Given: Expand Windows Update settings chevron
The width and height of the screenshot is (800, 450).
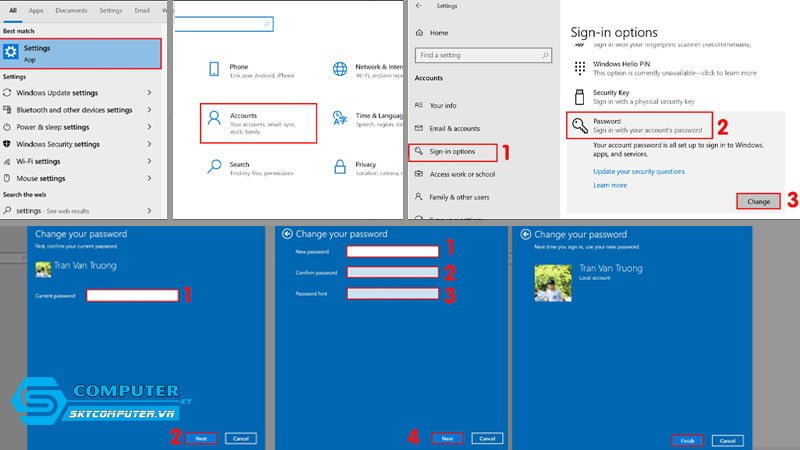Looking at the screenshot, I should tap(149, 92).
